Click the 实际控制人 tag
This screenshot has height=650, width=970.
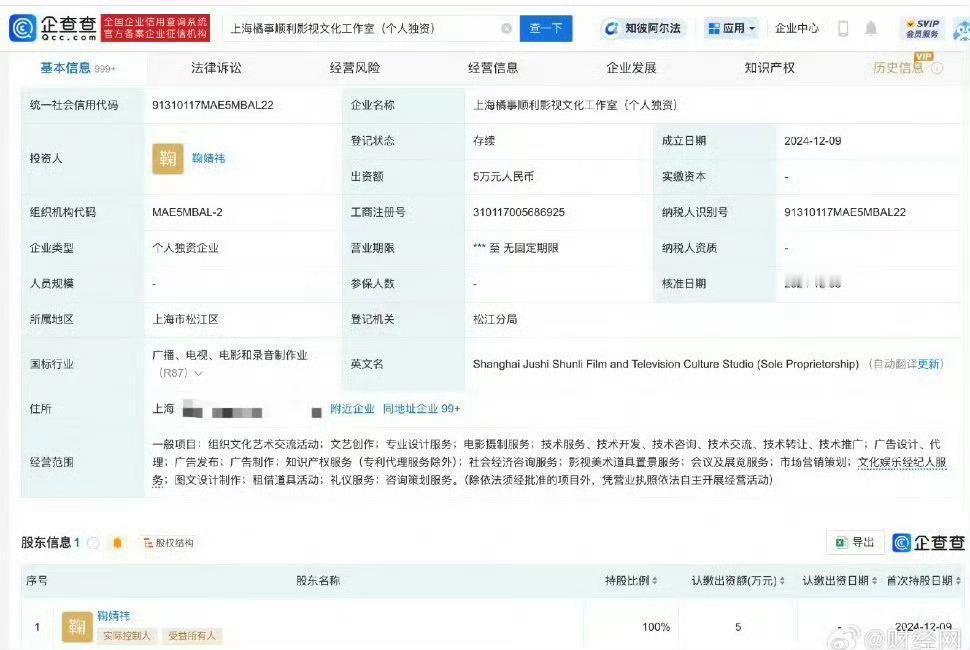(127, 636)
